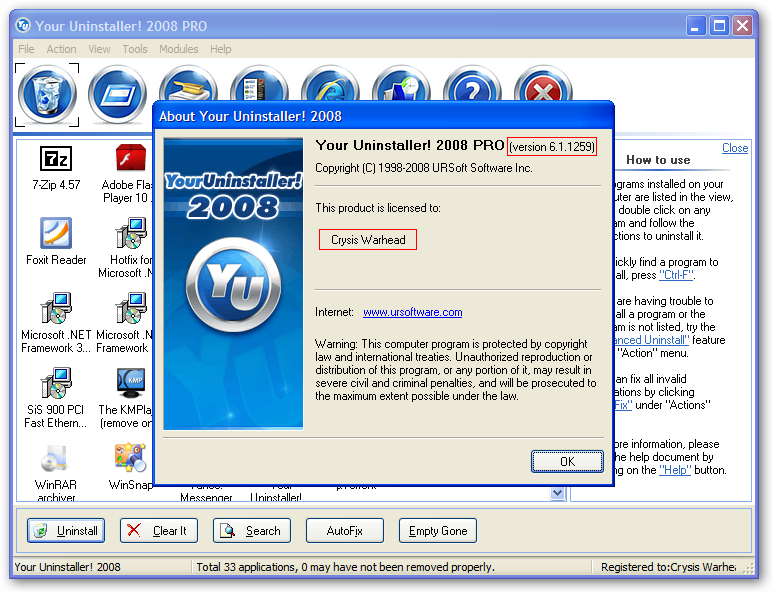Click the Search button

point(251,530)
